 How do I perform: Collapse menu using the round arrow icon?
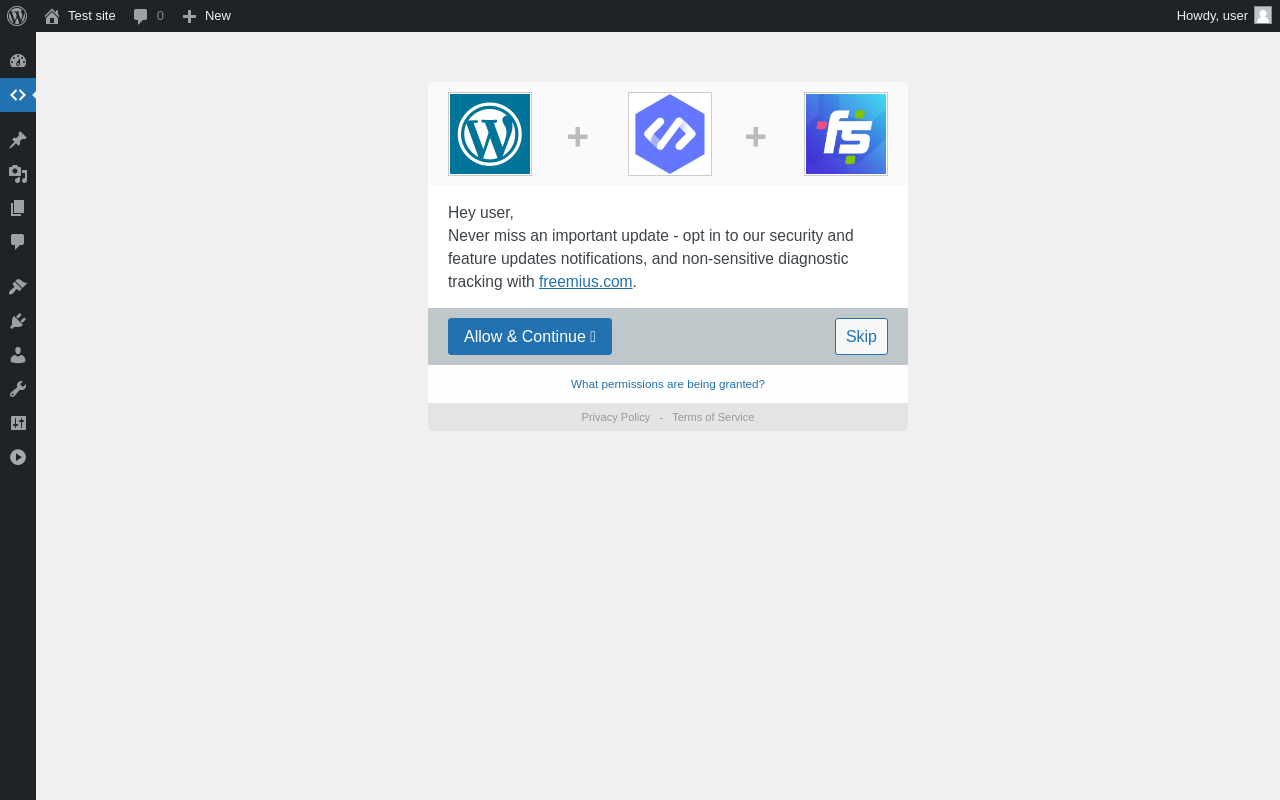(x=18, y=457)
